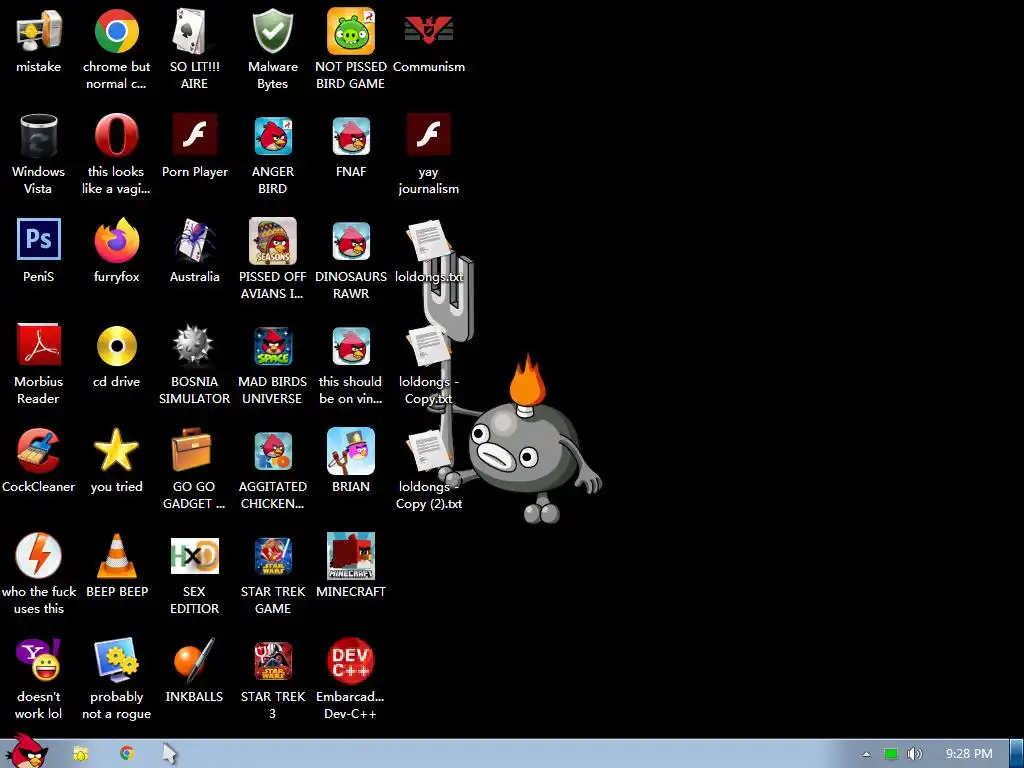The image size is (1024, 768).
Task: Launch BOSNIA SIMULATOR mine icon
Action: point(194,345)
